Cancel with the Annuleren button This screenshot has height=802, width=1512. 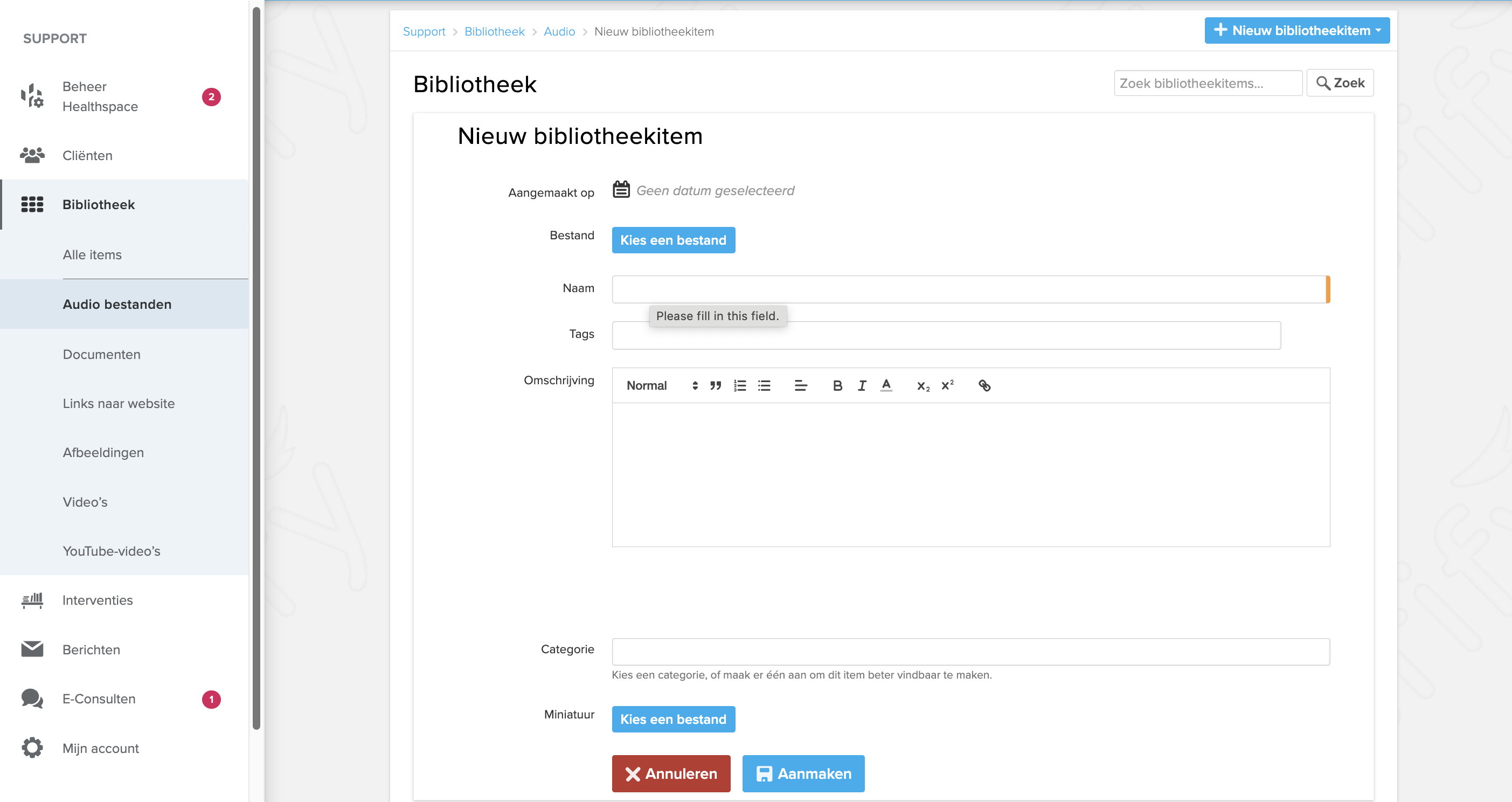click(671, 773)
